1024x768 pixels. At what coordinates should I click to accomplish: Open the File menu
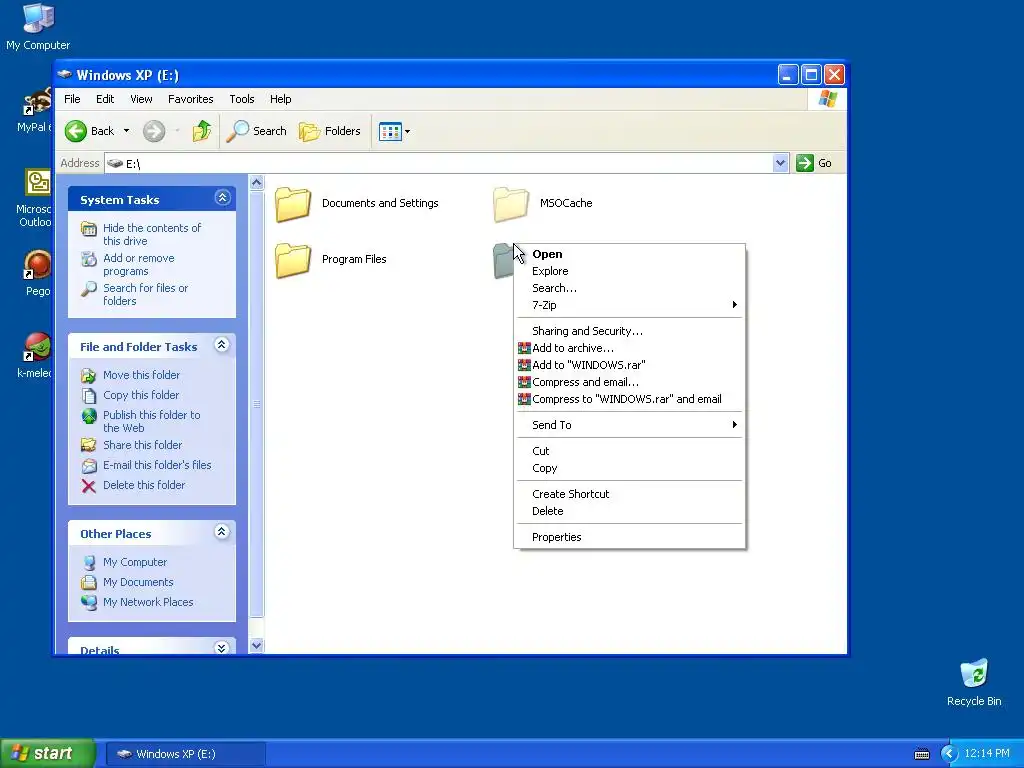click(x=72, y=99)
